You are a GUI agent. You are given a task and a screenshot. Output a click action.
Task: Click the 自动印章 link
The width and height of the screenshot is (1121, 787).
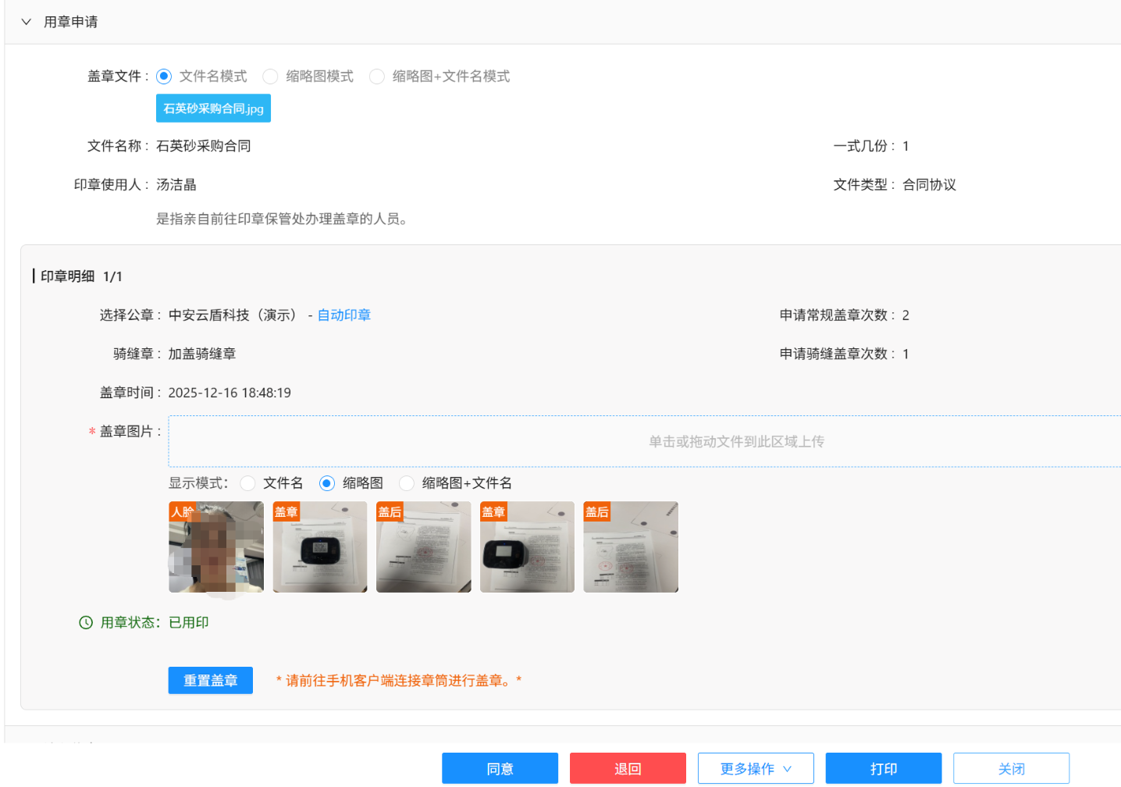pos(344,315)
